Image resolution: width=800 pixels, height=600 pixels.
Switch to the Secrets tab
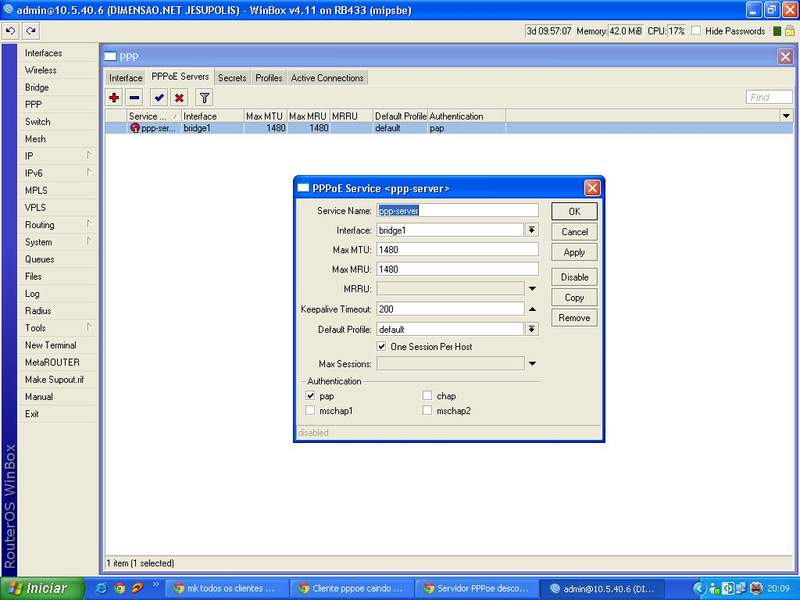point(232,78)
